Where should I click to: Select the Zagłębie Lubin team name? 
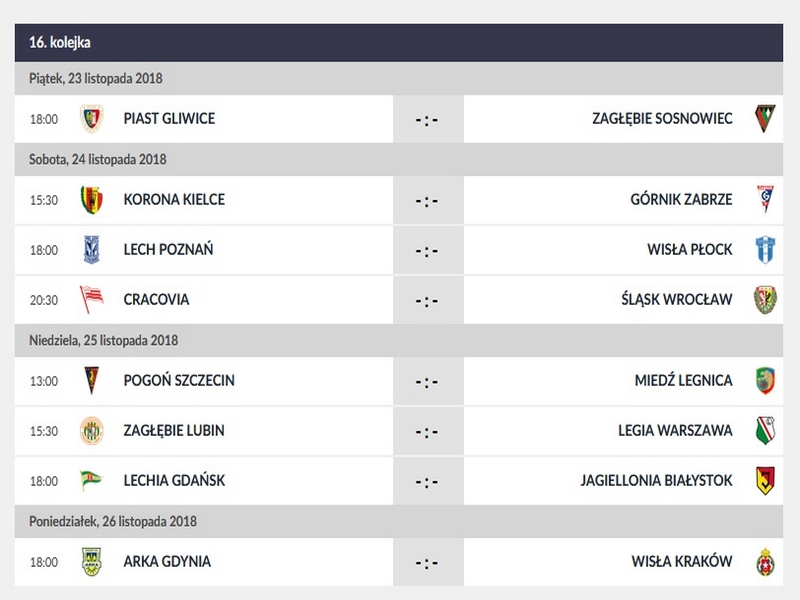(x=174, y=431)
